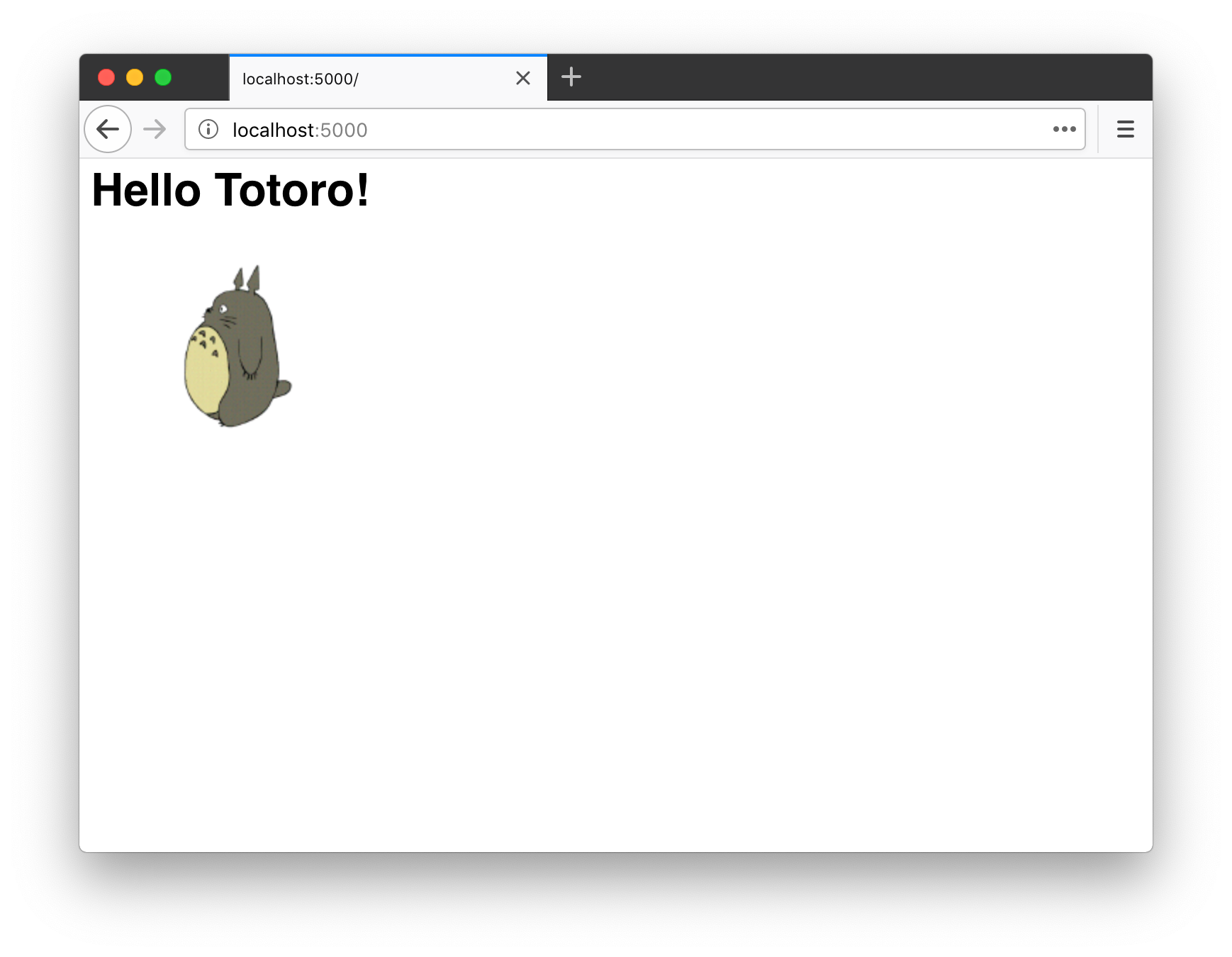
Task: Click blank white page area below Totoro
Action: (x=567, y=638)
